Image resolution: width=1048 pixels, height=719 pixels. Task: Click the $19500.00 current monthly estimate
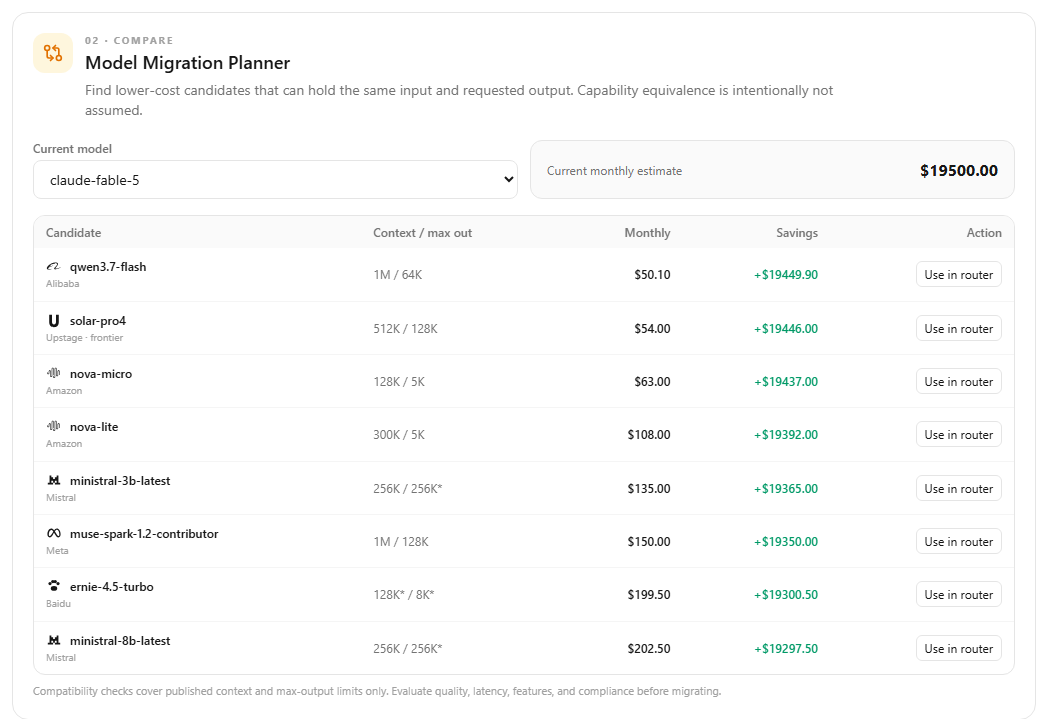pos(958,170)
